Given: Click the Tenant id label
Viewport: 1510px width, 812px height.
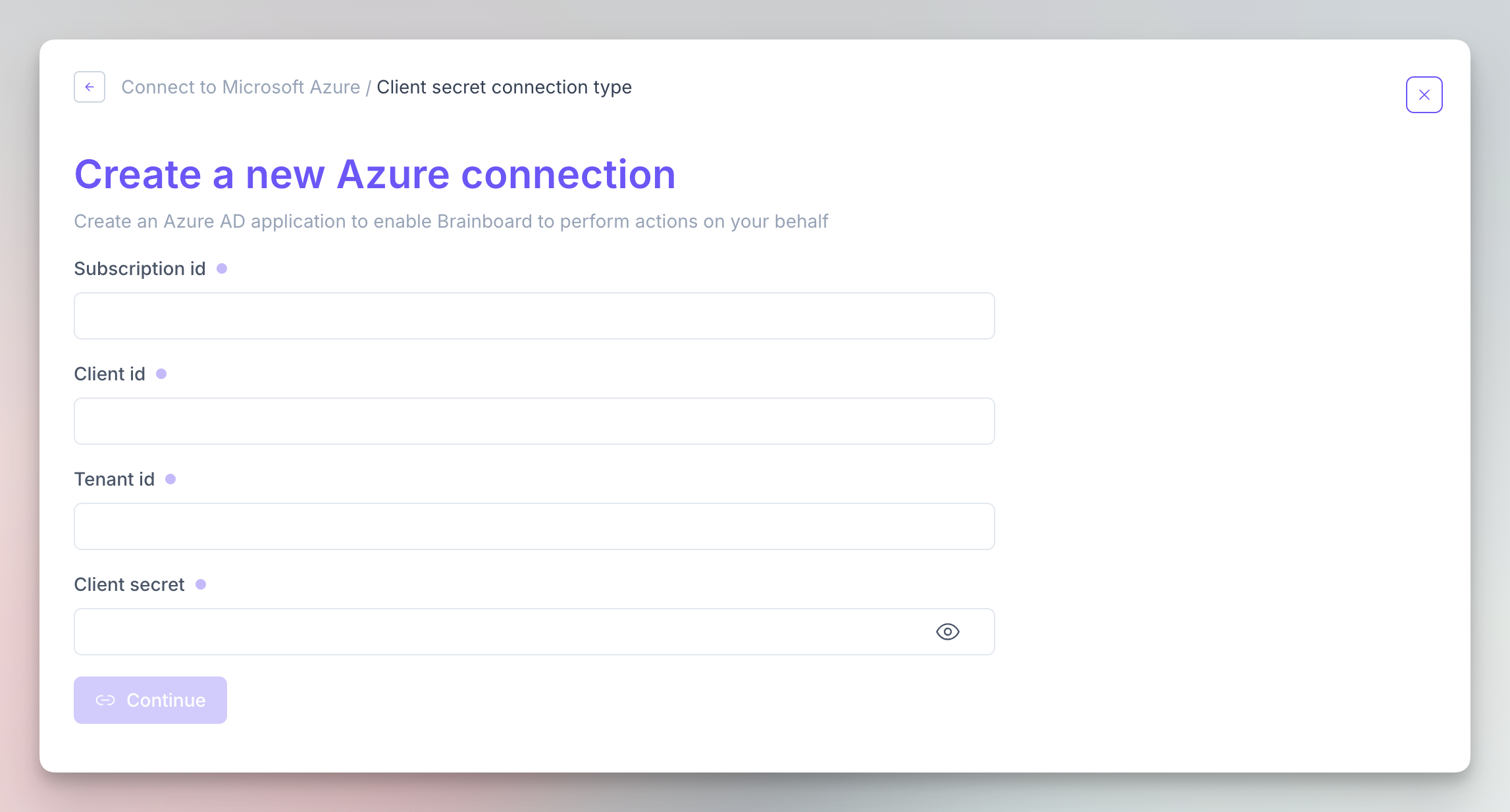Looking at the screenshot, I should coord(114,479).
